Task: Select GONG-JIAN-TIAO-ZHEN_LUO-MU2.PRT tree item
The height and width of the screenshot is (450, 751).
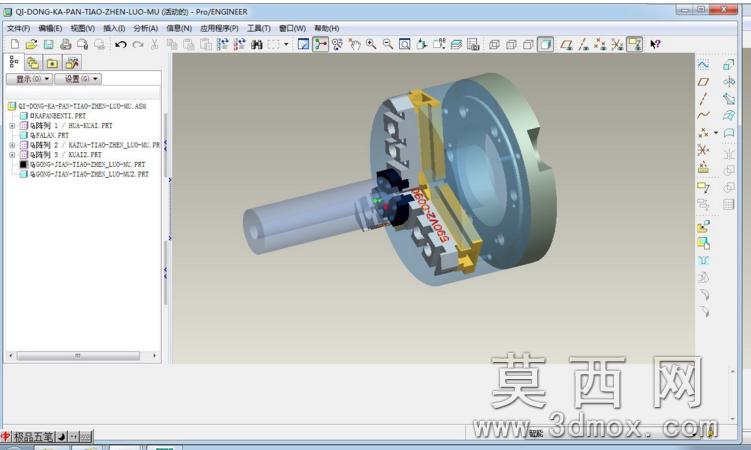Action: pos(84,174)
